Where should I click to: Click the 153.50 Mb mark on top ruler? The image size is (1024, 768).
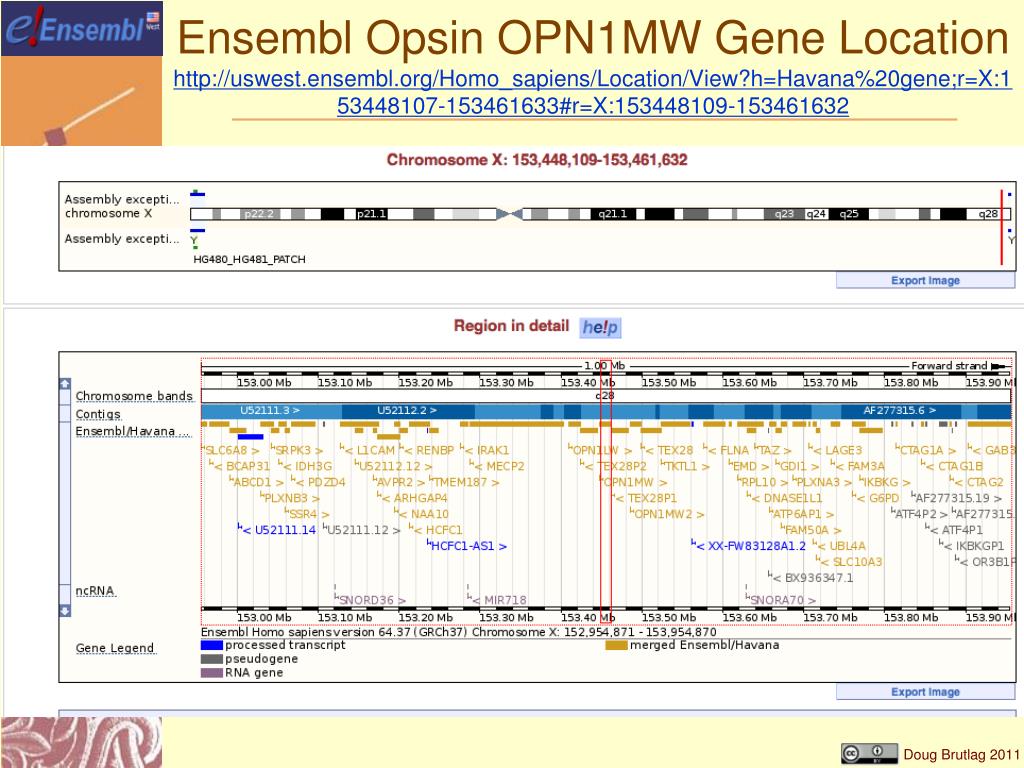[x=668, y=383]
